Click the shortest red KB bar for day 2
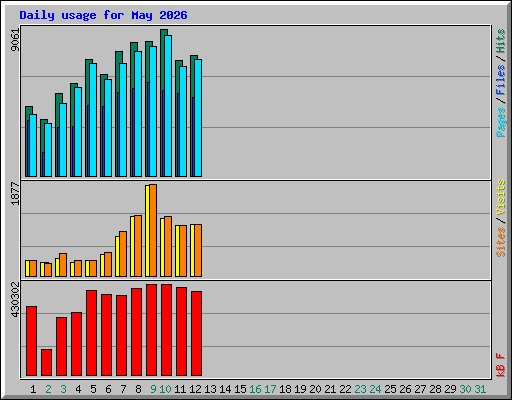This screenshot has height=400, width=512. tap(47, 362)
